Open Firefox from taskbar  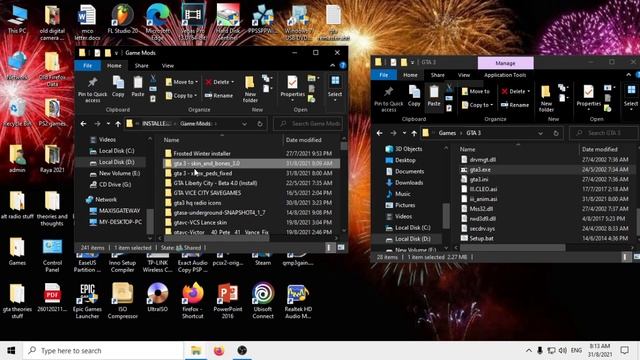[219, 351]
